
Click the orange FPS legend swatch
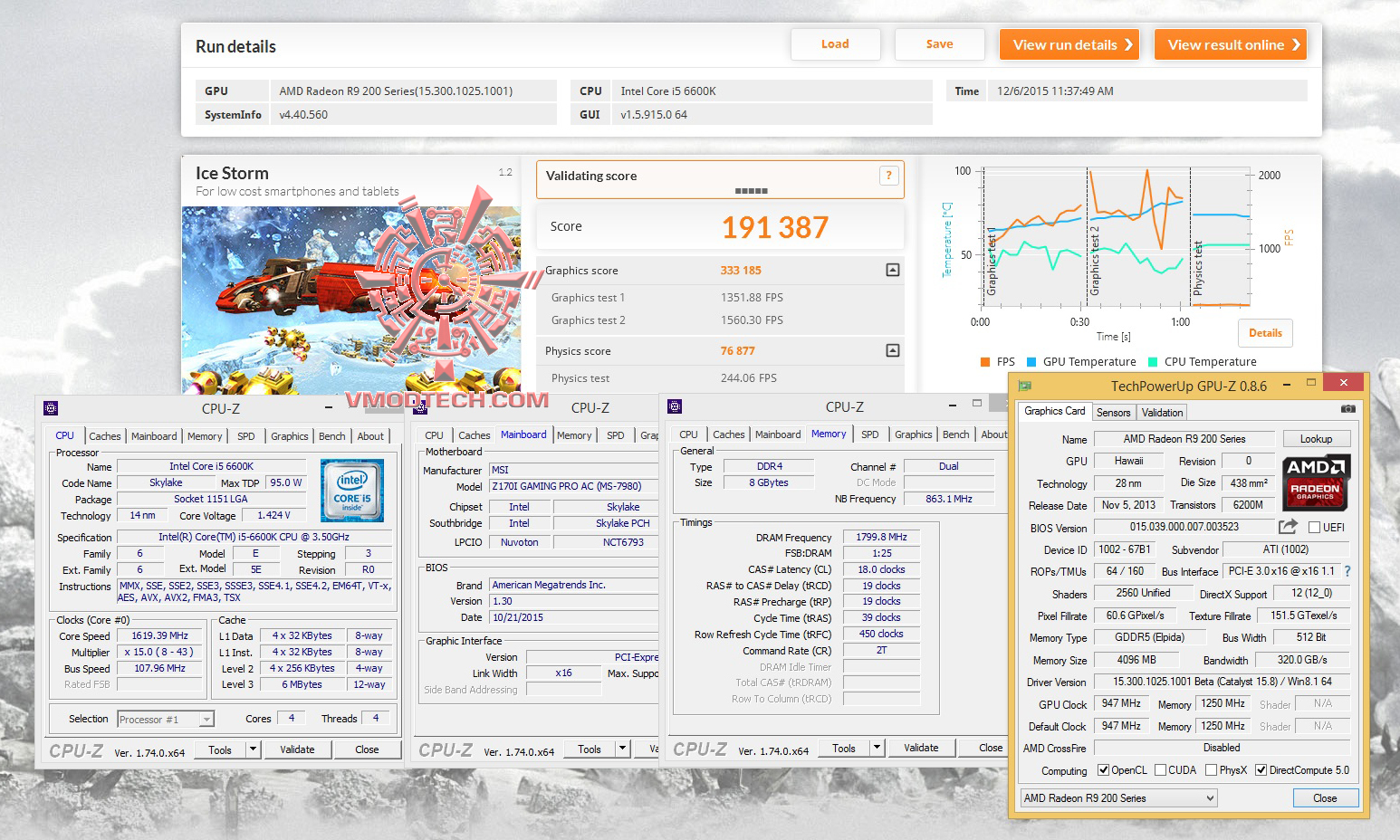[x=984, y=362]
